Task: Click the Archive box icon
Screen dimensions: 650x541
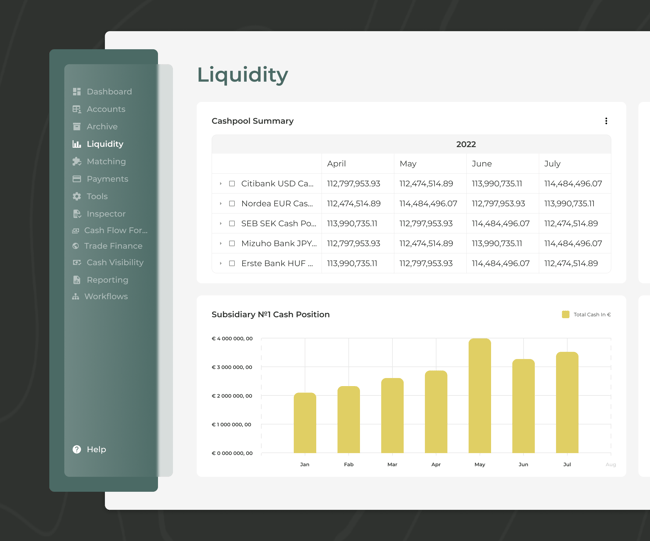Action: (x=77, y=126)
